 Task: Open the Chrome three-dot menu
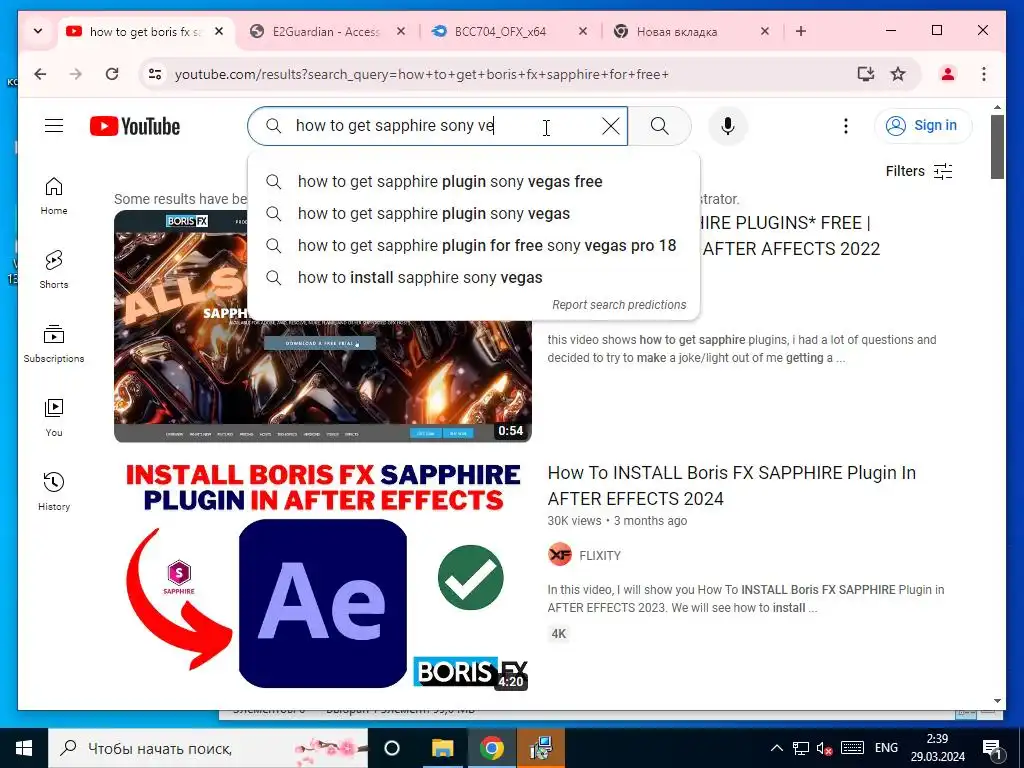[984, 74]
